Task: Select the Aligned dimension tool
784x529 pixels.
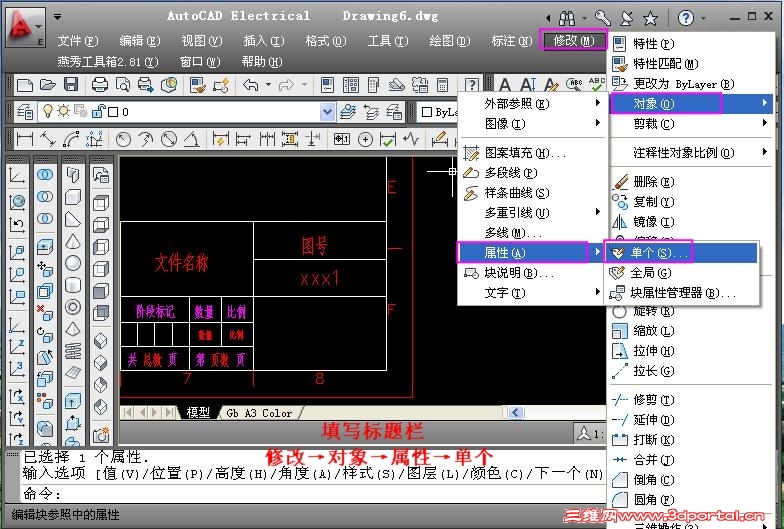Action: tap(48, 138)
